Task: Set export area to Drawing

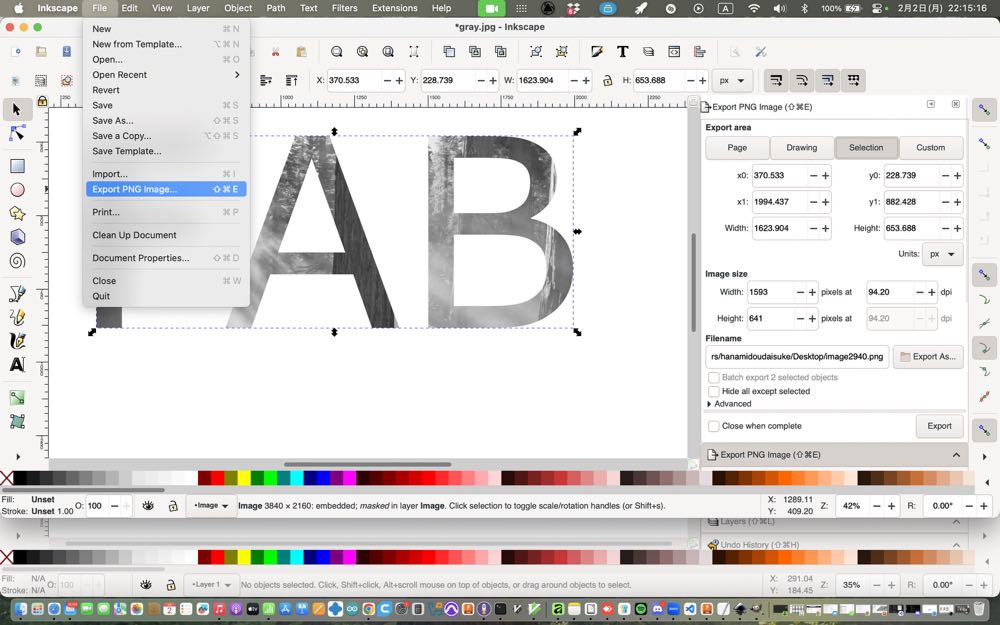Action: tap(802, 147)
